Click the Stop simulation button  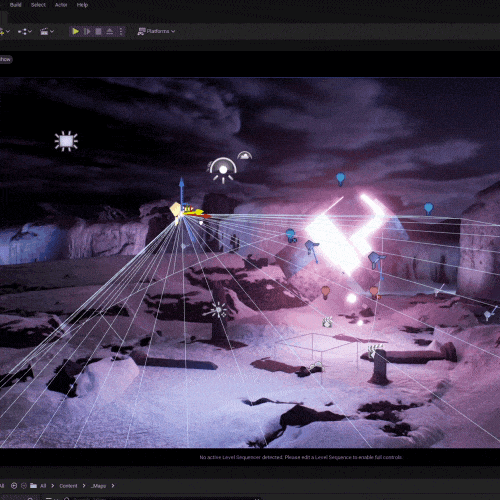(x=98, y=31)
